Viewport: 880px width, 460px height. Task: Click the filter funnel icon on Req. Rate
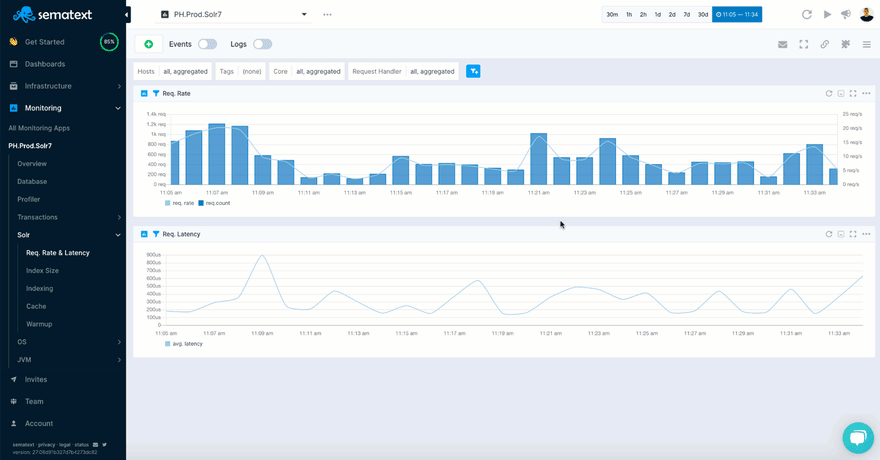pyautogui.click(x=156, y=93)
